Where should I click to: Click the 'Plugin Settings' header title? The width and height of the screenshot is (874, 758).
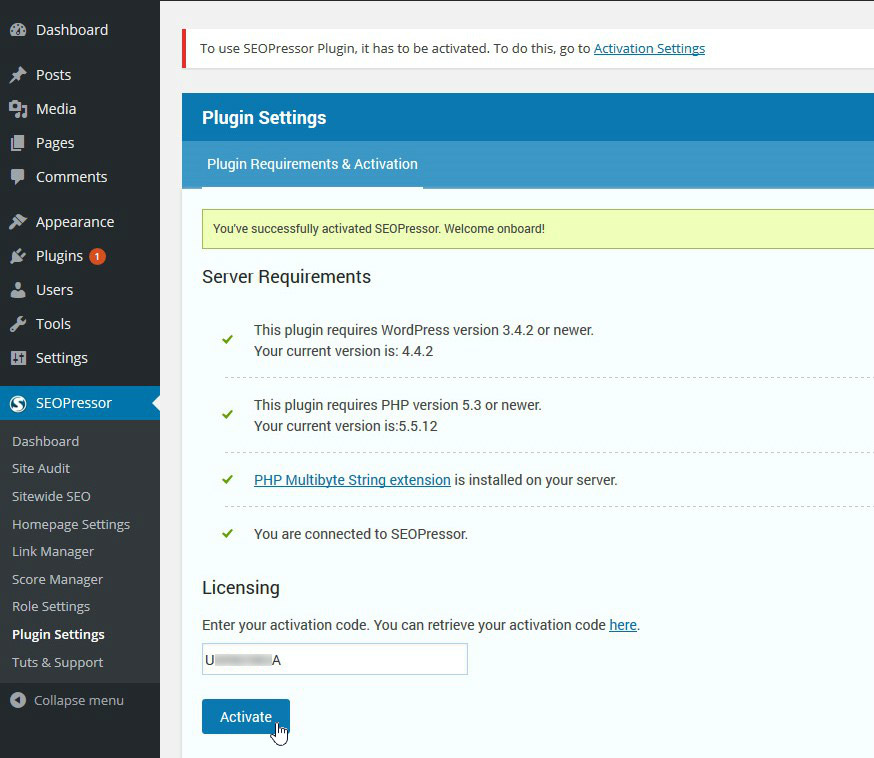pyautogui.click(x=264, y=118)
